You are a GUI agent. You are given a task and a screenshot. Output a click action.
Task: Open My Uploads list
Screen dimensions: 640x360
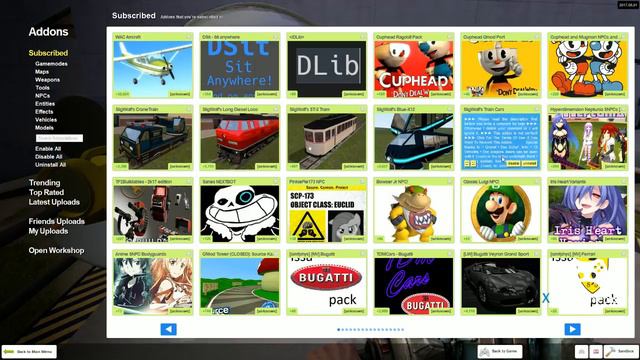[x=48, y=231]
